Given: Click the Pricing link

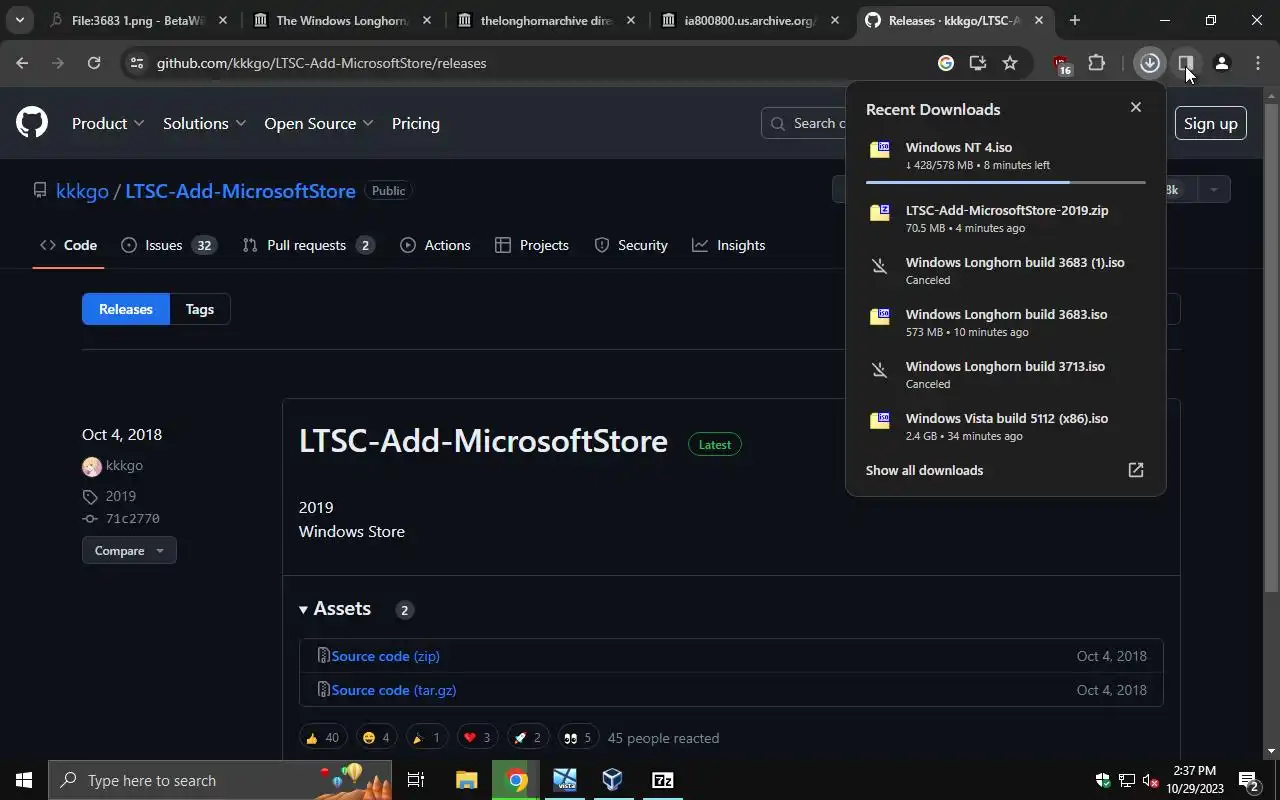Looking at the screenshot, I should pos(416,123).
